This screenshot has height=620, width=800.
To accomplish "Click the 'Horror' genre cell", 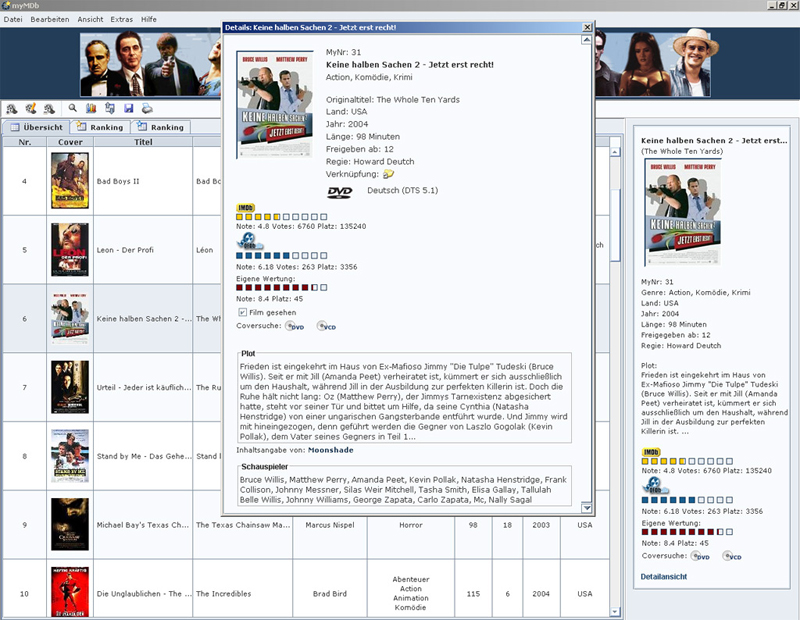I will (x=411, y=525).
